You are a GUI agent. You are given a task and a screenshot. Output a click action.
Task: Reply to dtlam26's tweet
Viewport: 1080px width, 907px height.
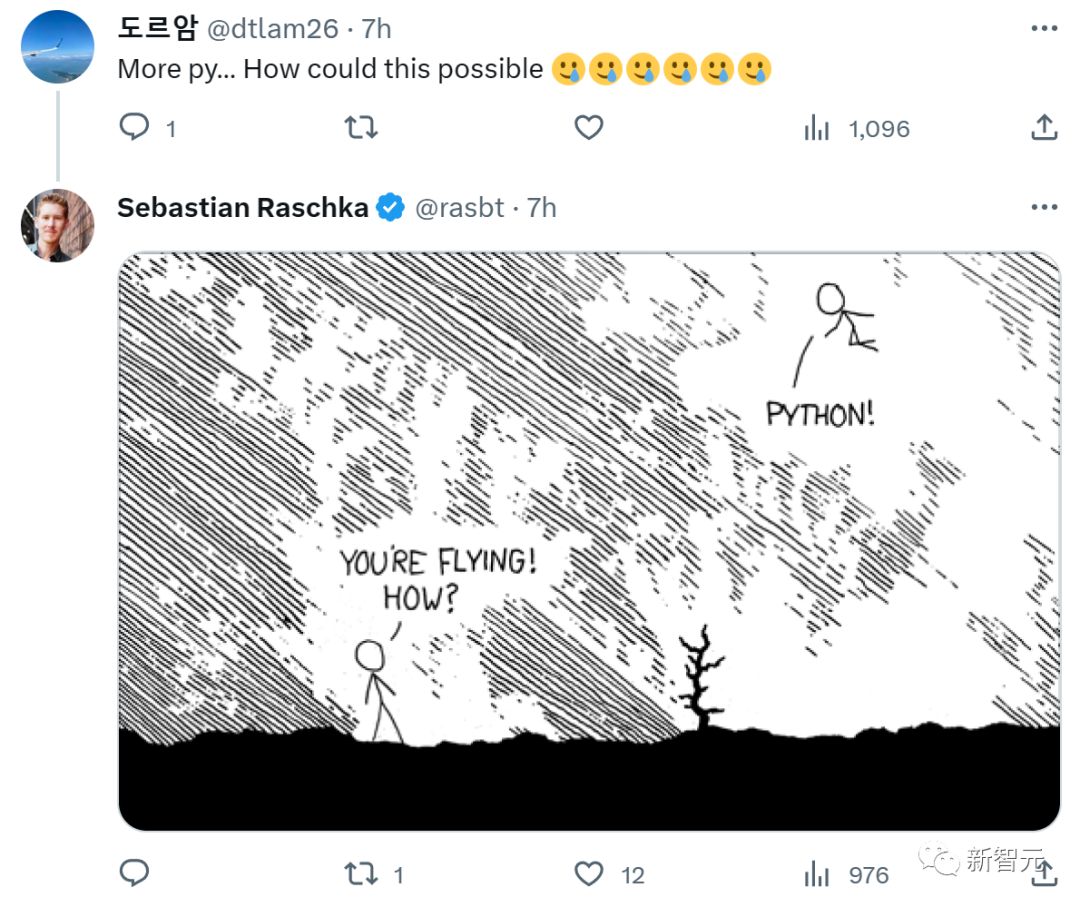(x=134, y=128)
